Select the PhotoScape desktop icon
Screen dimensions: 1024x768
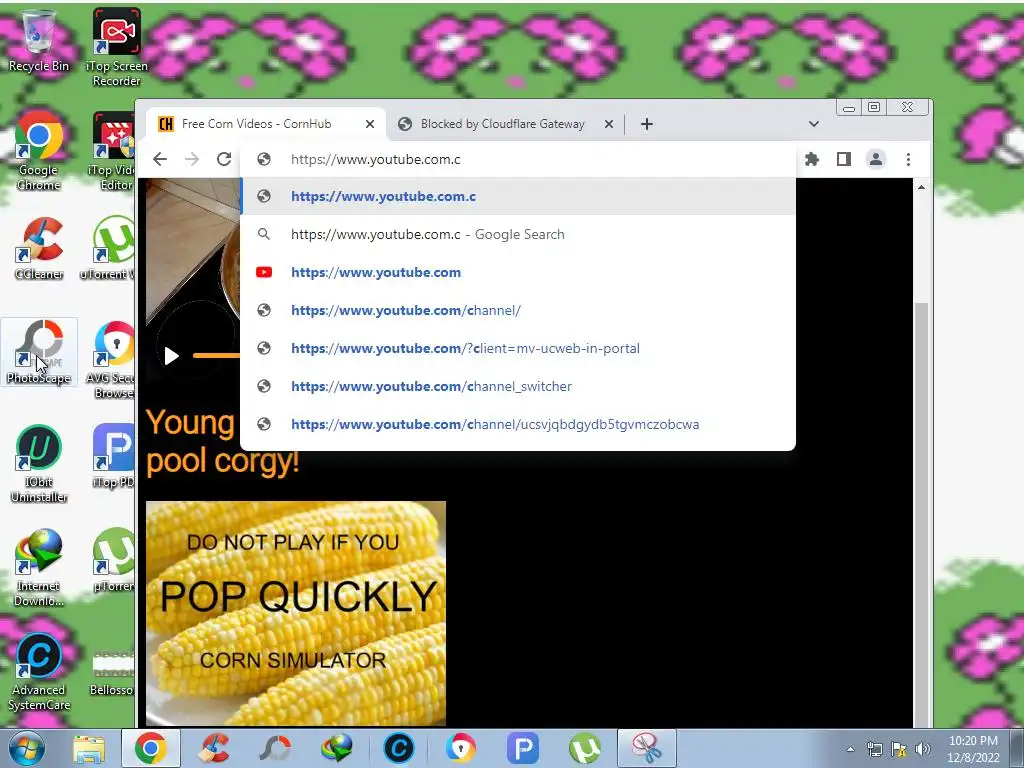coord(39,353)
